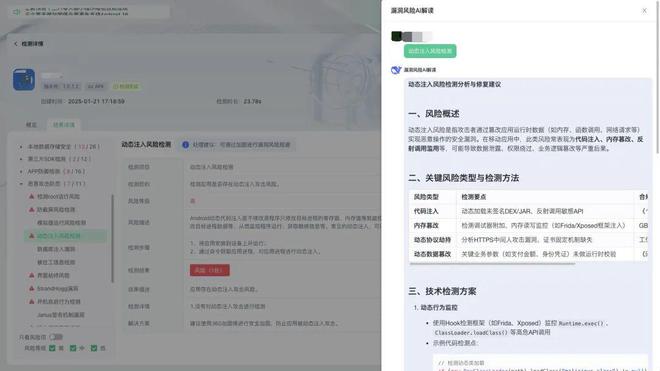Click warning icon of 防截屏风险检测
The height and width of the screenshot is (371, 660).
pyautogui.click(x=32, y=209)
